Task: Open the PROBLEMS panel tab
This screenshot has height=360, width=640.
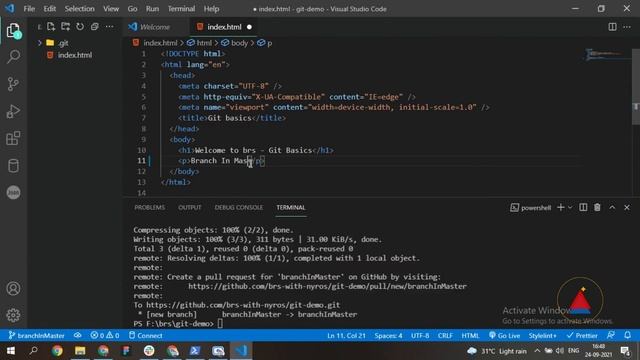Action: pos(149,207)
